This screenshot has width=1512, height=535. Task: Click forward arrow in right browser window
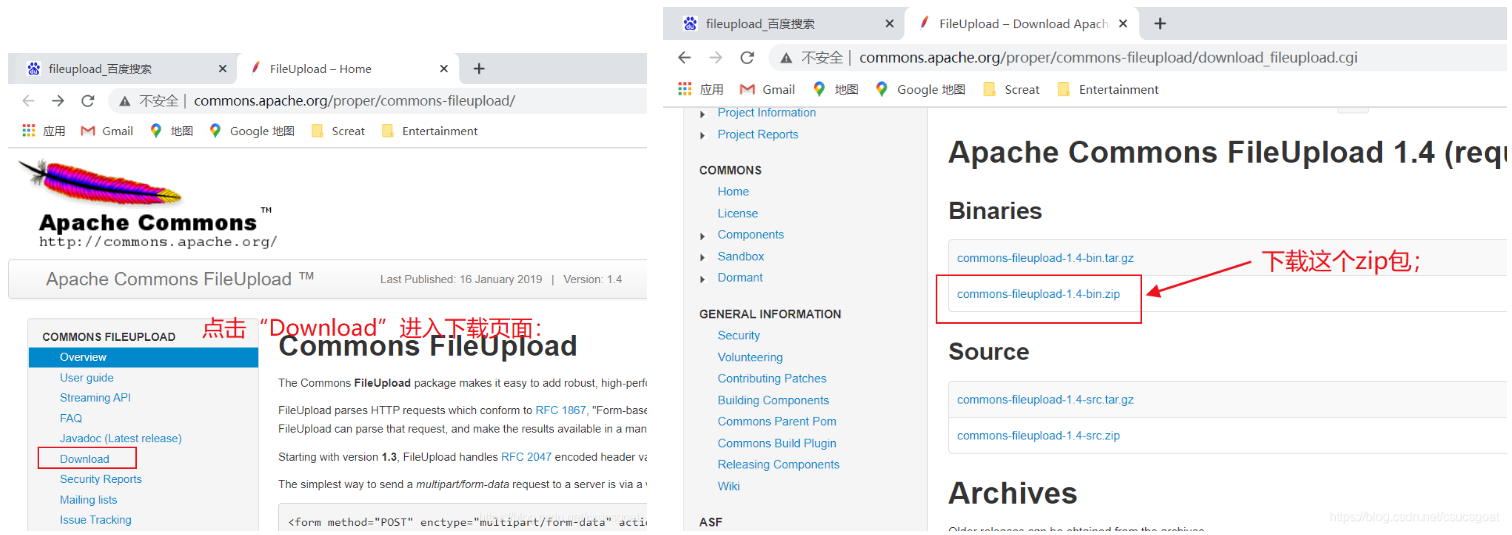[715, 58]
